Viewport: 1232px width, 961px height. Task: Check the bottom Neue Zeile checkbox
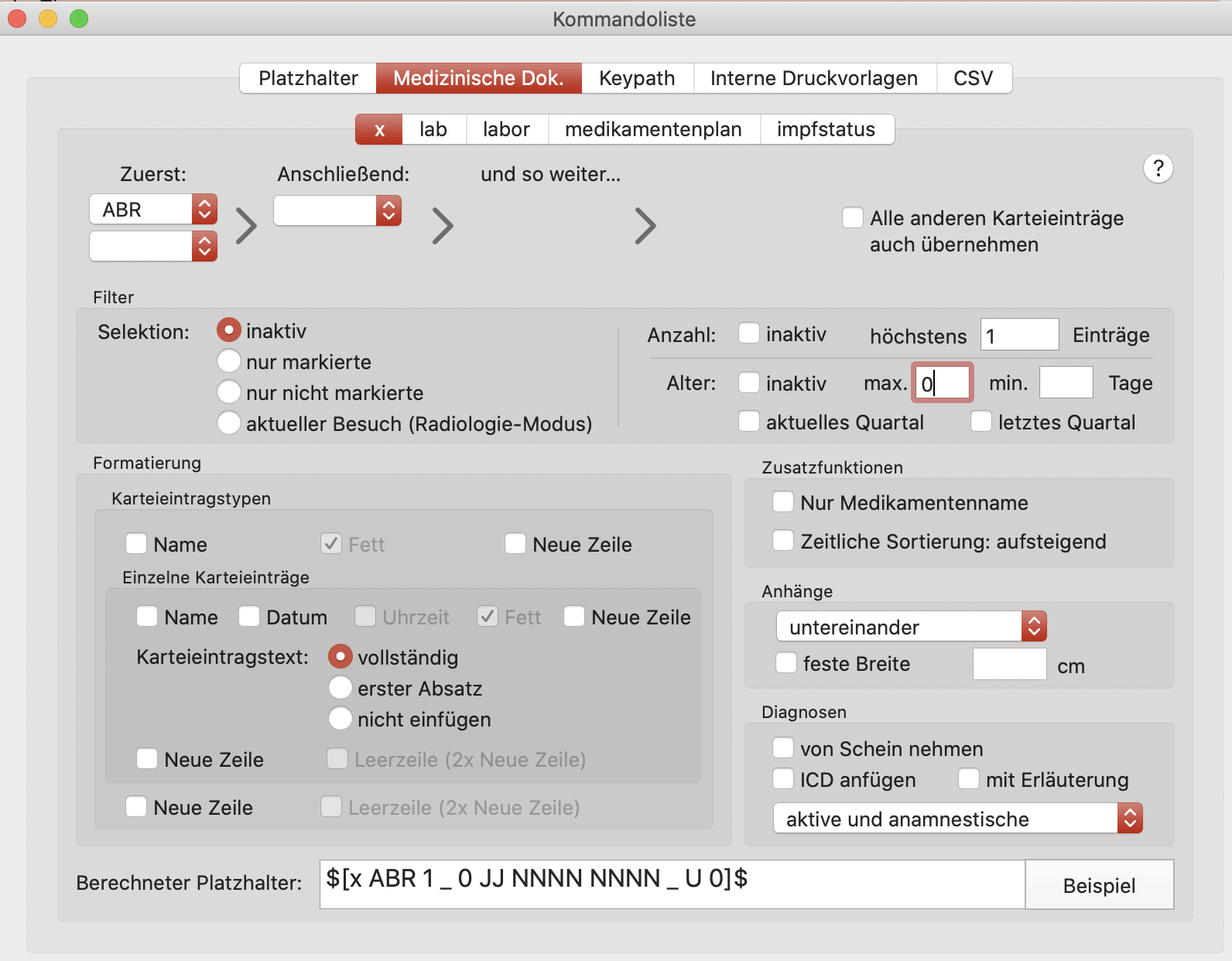136,807
